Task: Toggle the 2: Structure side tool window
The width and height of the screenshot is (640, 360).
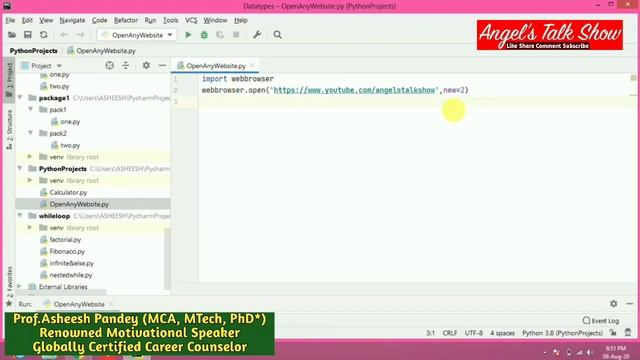Action: point(9,129)
